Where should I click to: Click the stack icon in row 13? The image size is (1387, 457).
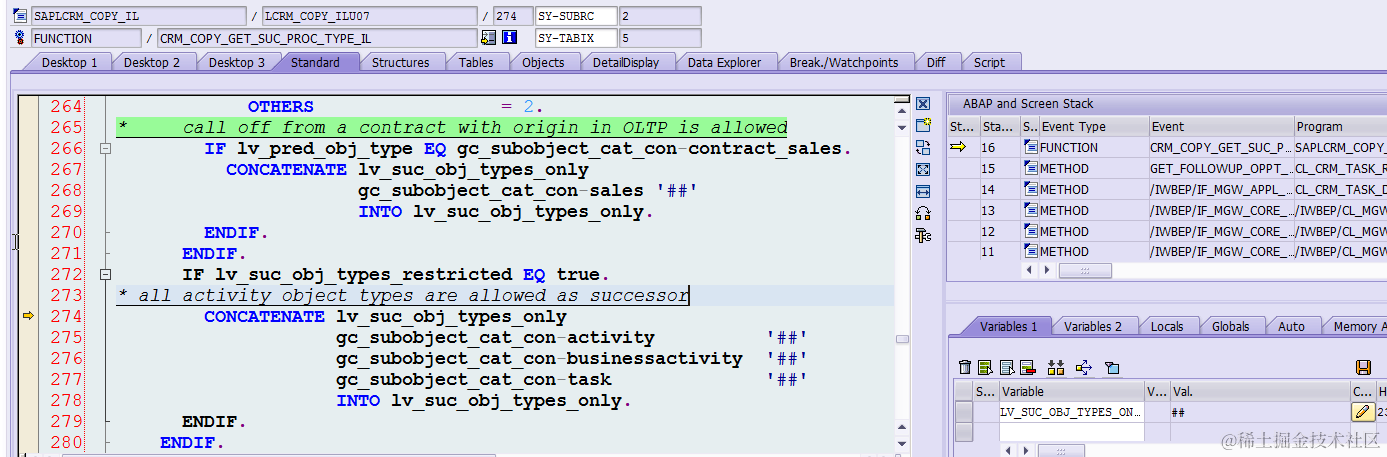1030,210
